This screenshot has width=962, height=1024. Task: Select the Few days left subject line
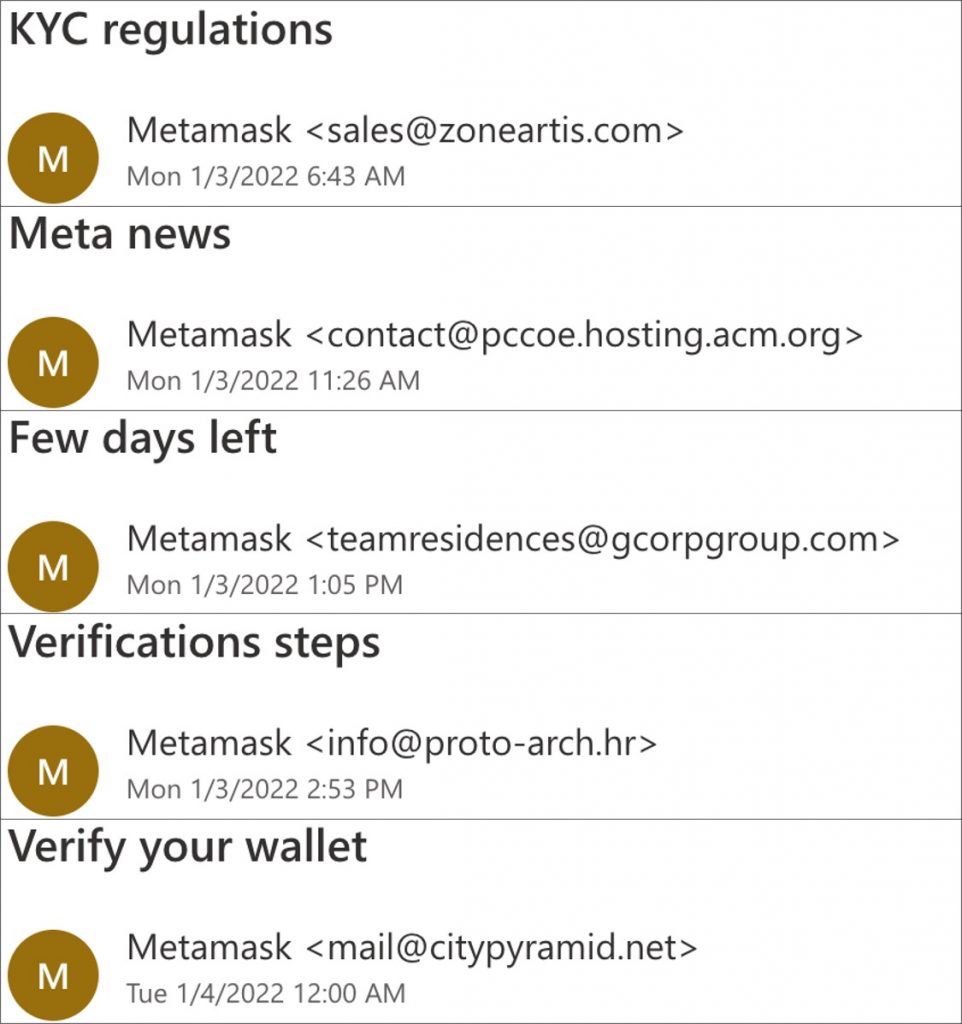point(143,439)
